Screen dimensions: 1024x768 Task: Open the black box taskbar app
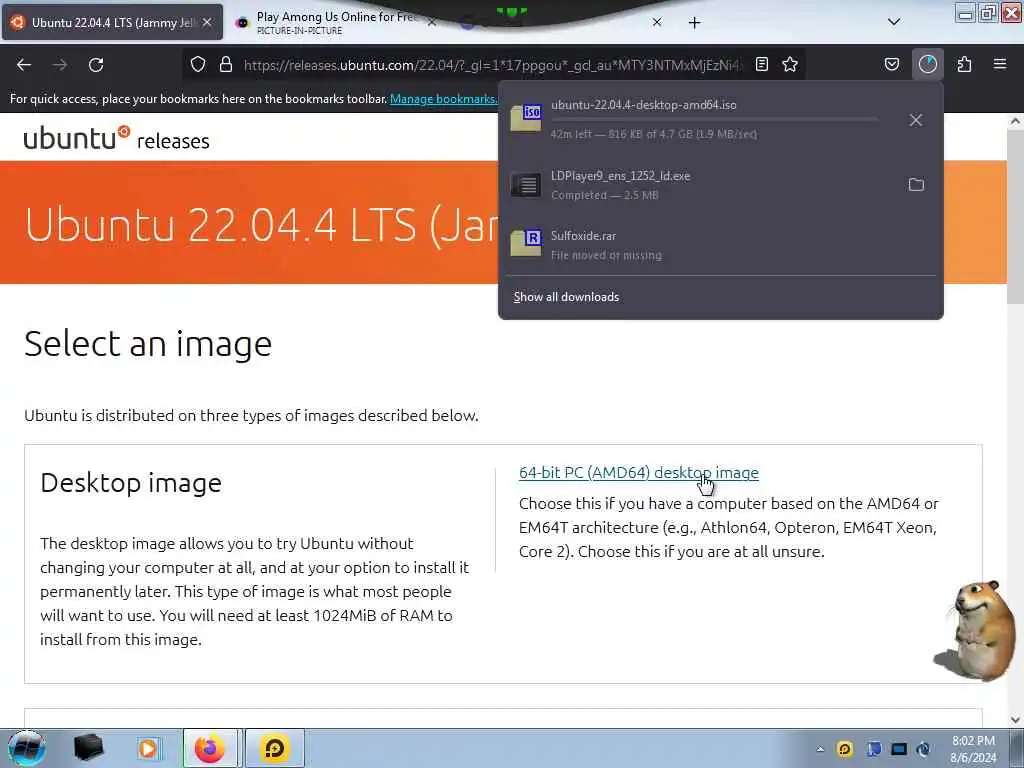point(88,748)
